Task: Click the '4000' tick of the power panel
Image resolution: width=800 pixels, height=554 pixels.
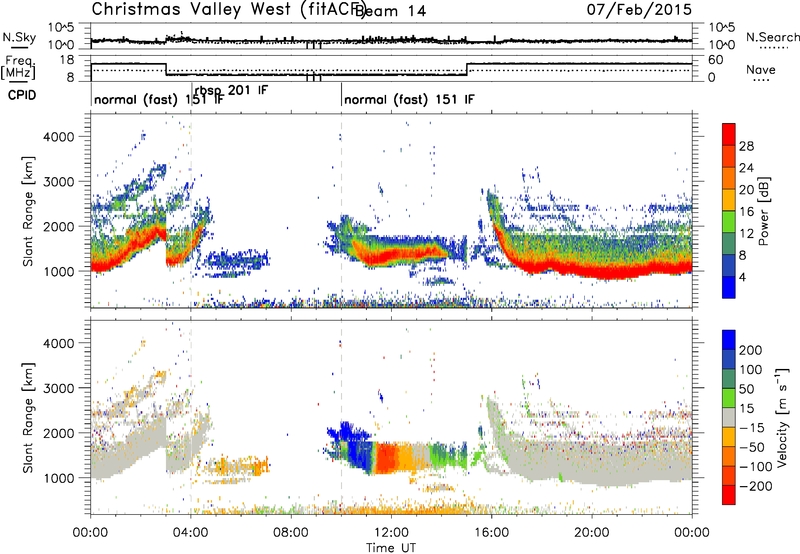Action: point(58,137)
